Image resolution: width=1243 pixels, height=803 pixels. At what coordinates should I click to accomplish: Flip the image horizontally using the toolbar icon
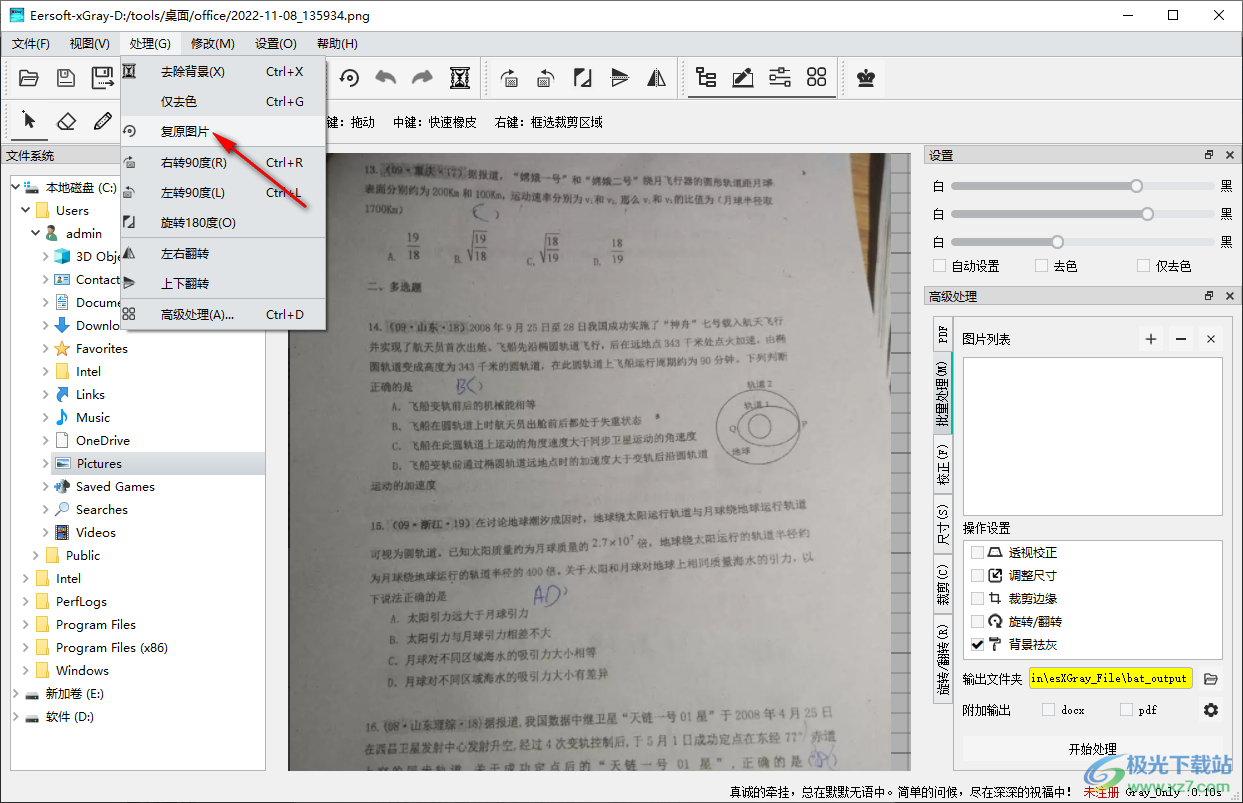(656, 77)
